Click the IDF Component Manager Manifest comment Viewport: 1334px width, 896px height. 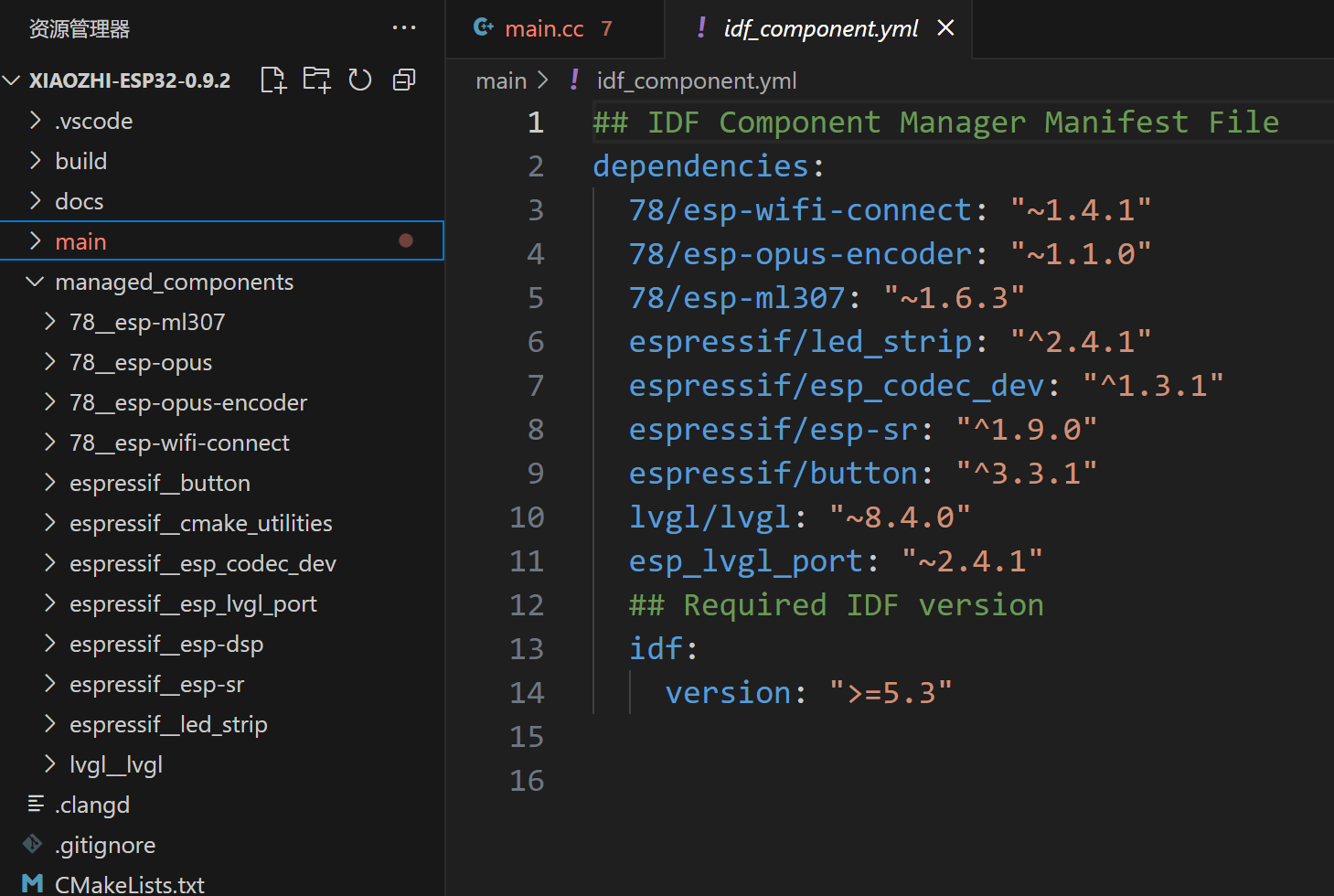tap(936, 123)
